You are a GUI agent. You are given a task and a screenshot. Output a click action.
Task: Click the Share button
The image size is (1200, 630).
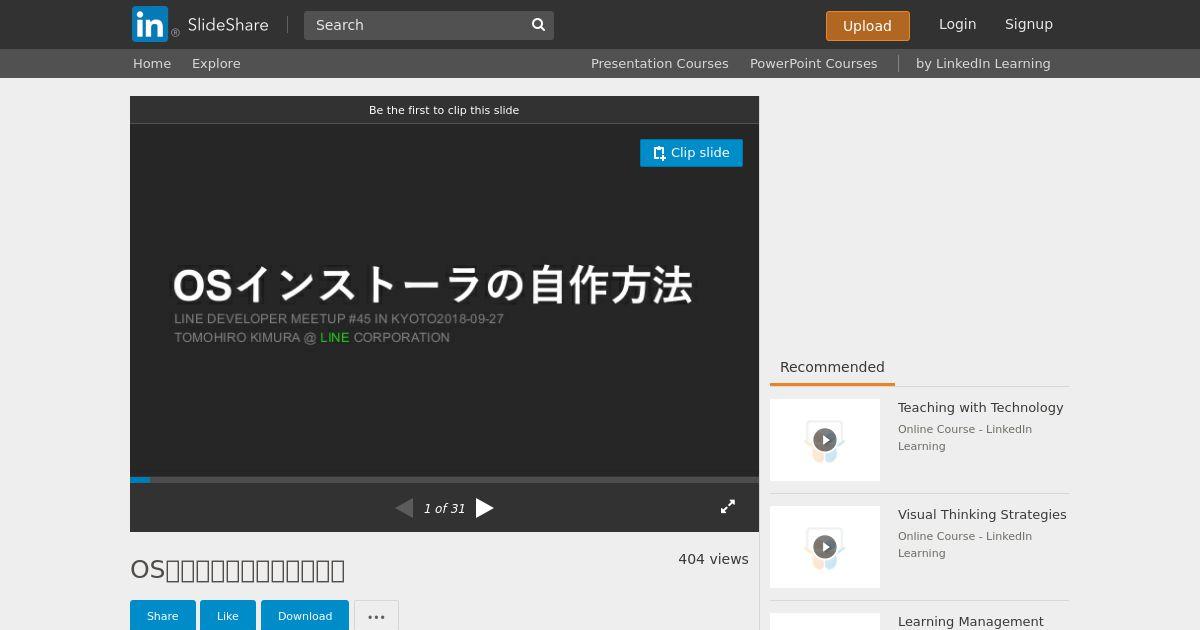point(163,616)
